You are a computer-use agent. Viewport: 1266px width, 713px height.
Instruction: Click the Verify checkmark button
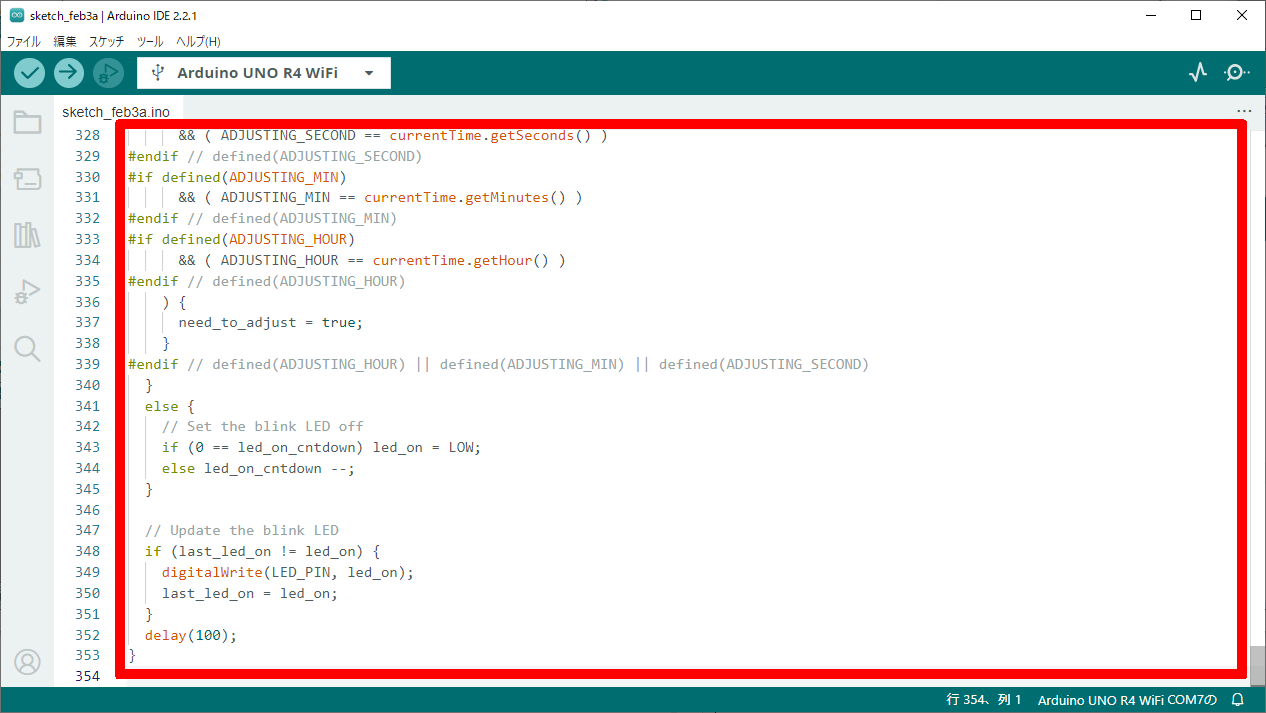[30, 72]
